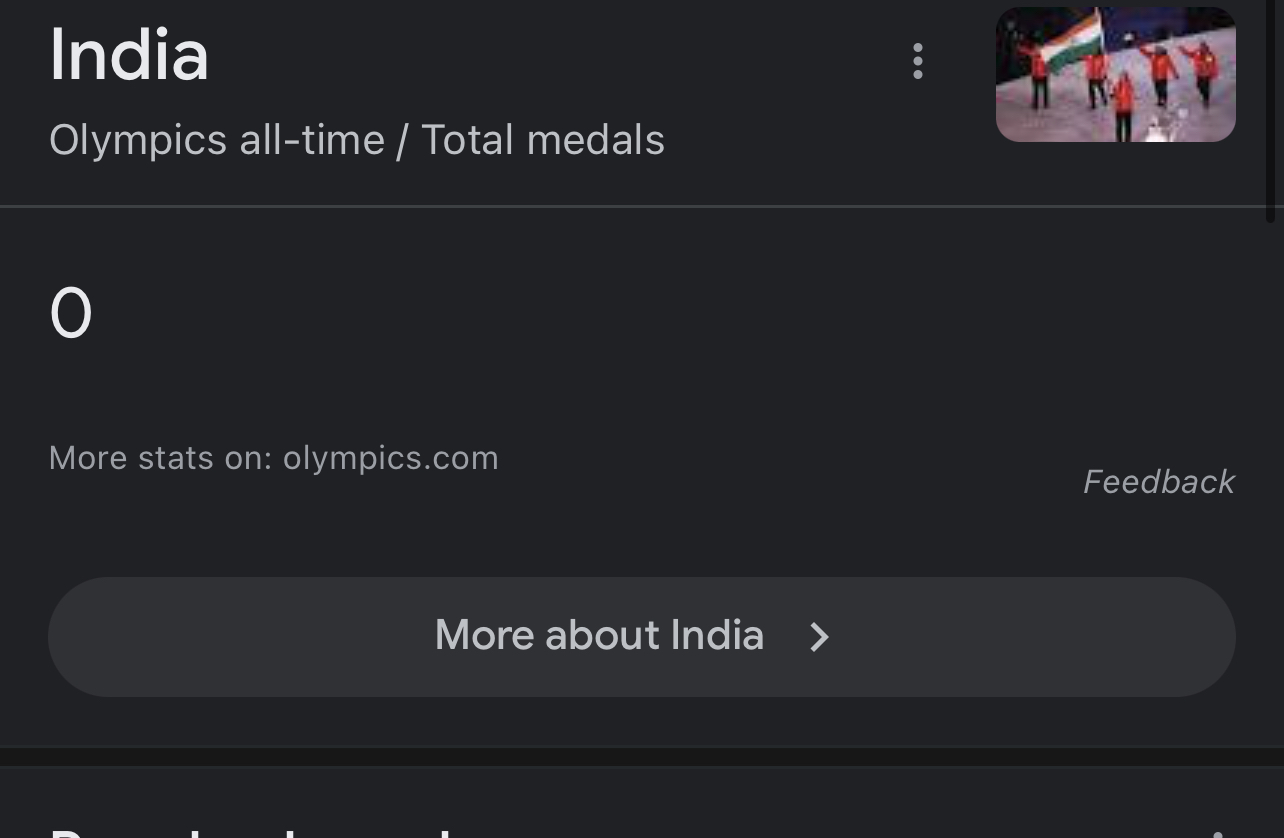
Task: Click the Total medals breadcrumb text
Action: click(543, 140)
